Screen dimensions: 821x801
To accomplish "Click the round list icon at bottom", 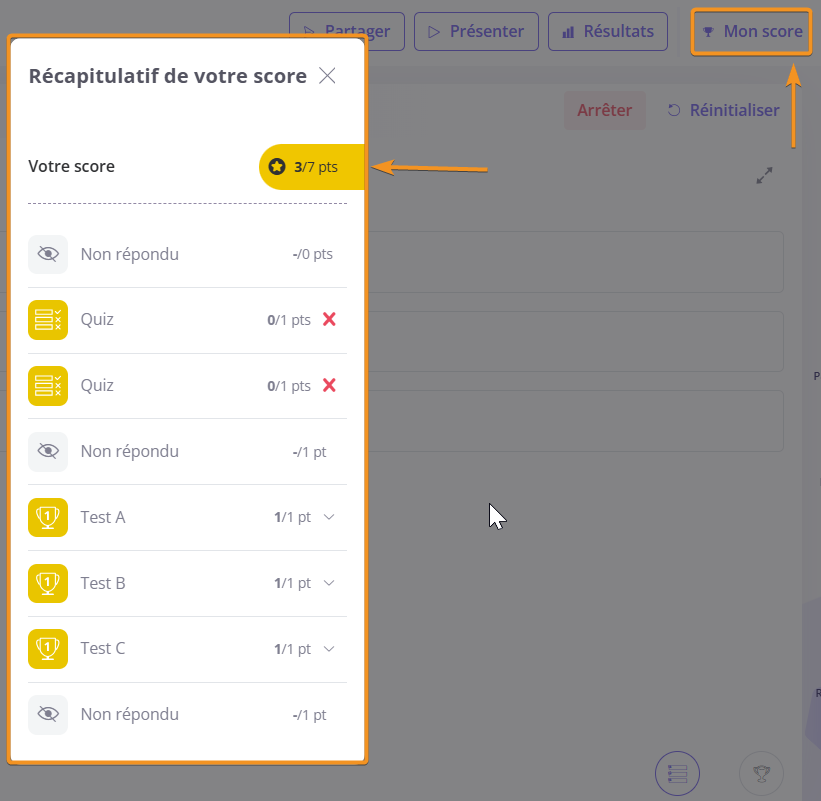I will [x=677, y=773].
